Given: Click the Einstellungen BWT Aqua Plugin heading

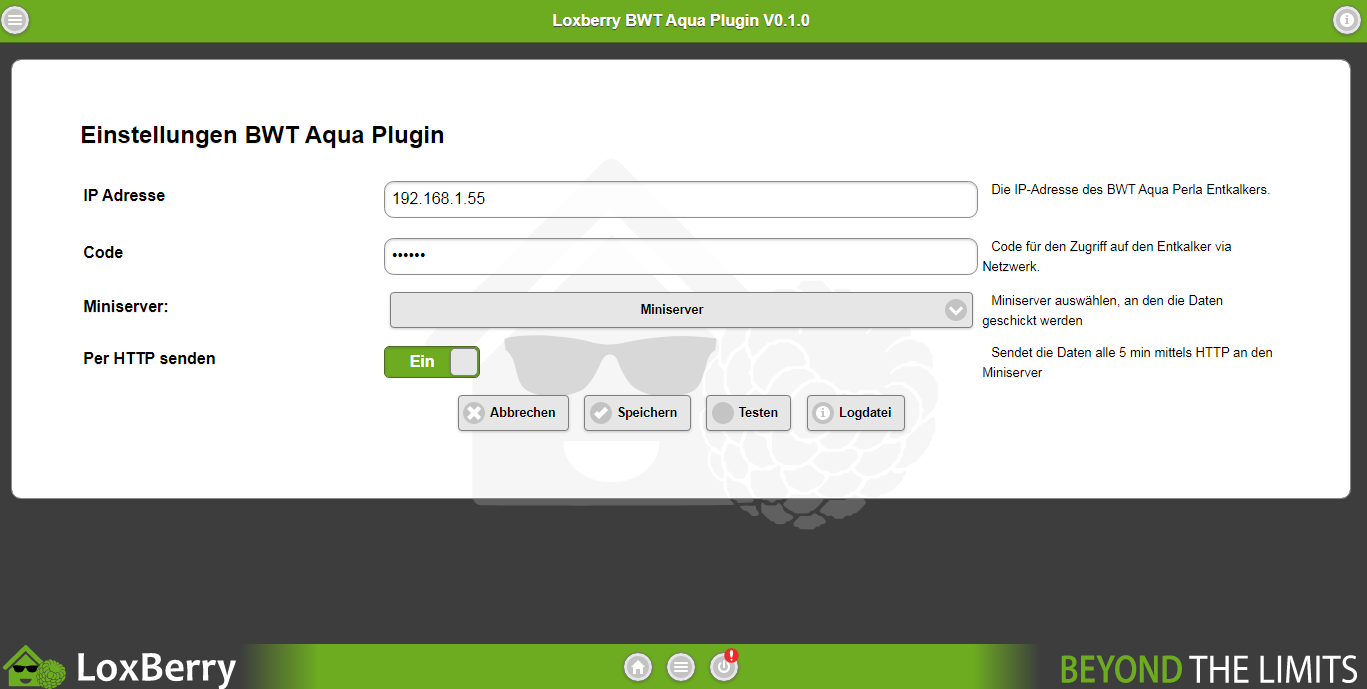Looking at the screenshot, I should point(262,135).
